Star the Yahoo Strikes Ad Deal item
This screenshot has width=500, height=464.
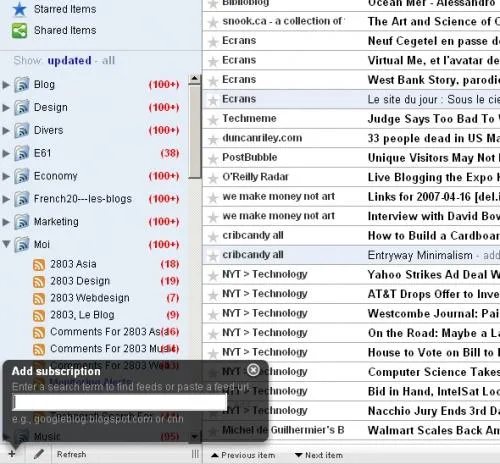213,276
